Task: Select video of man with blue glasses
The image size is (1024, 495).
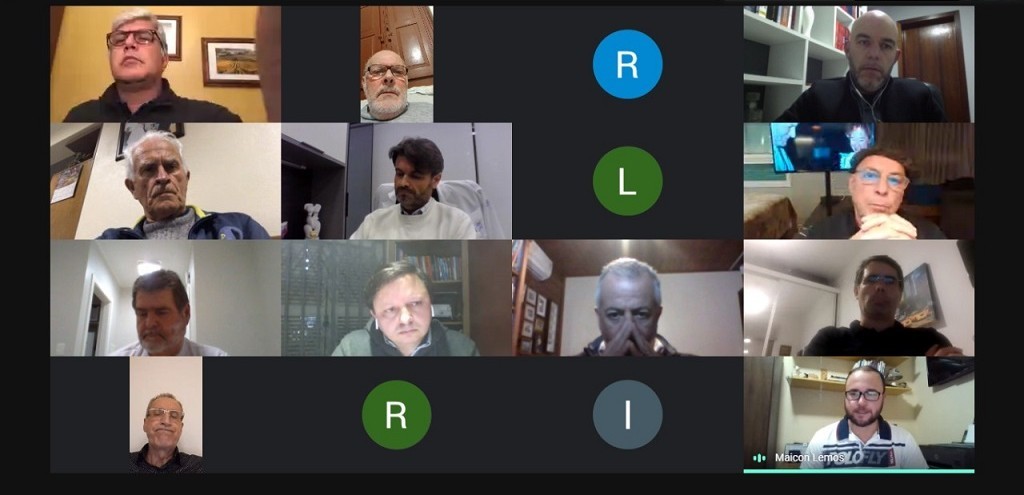Action: 859,181
